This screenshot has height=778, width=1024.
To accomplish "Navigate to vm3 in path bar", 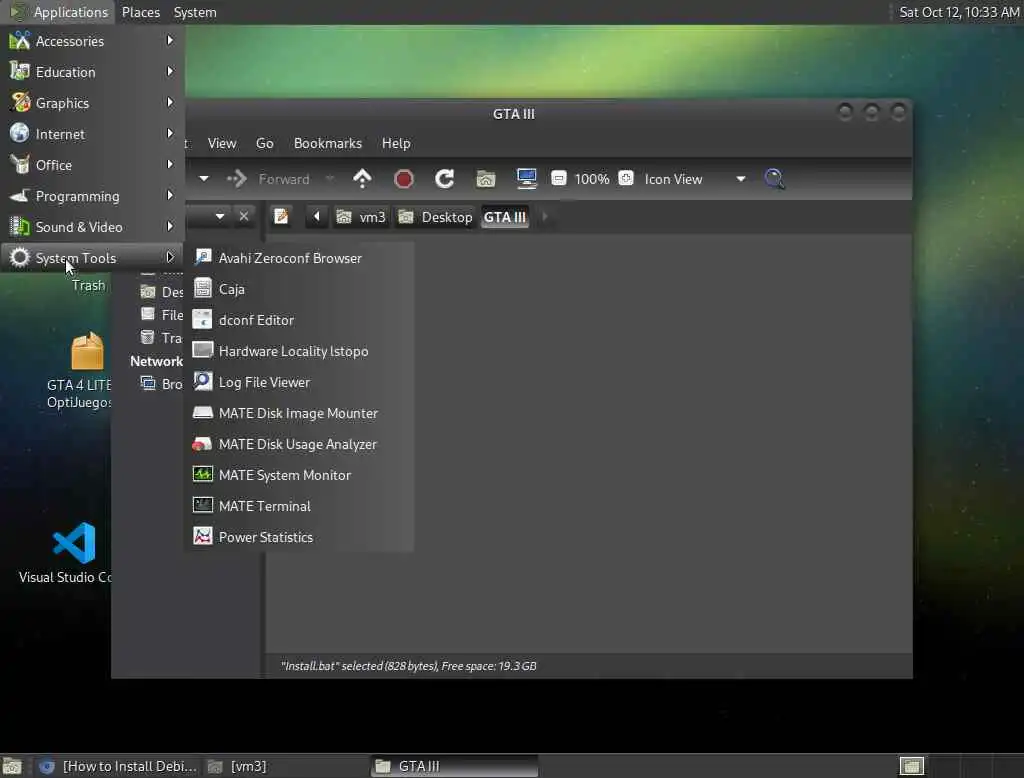I will coord(361,217).
